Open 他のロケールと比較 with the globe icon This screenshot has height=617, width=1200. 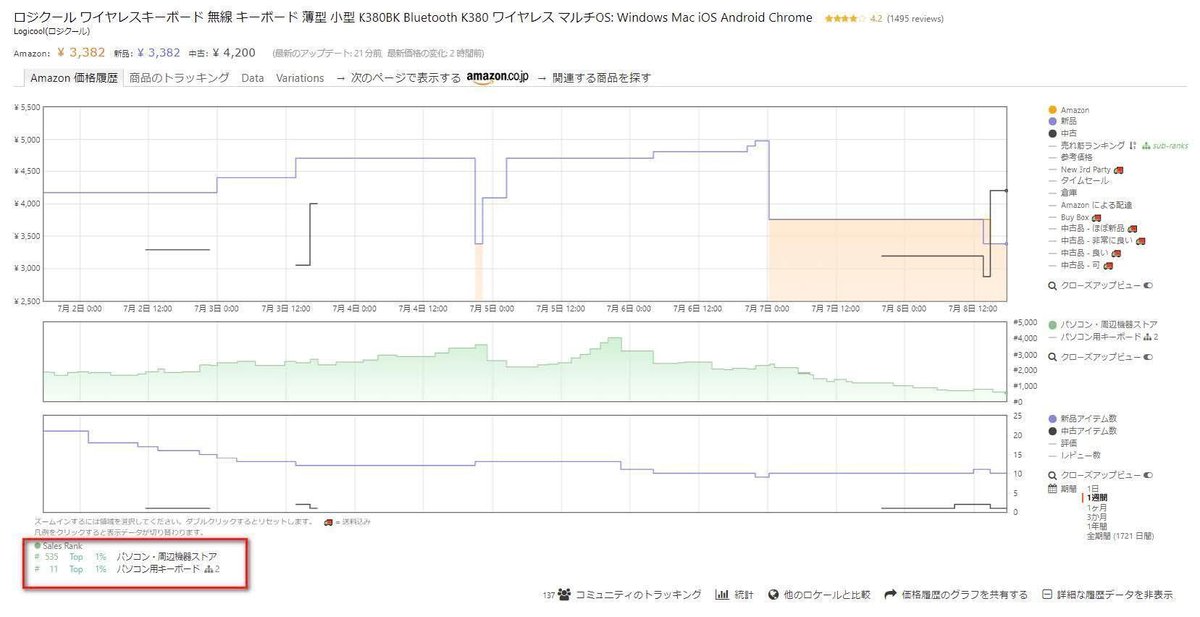(820, 594)
